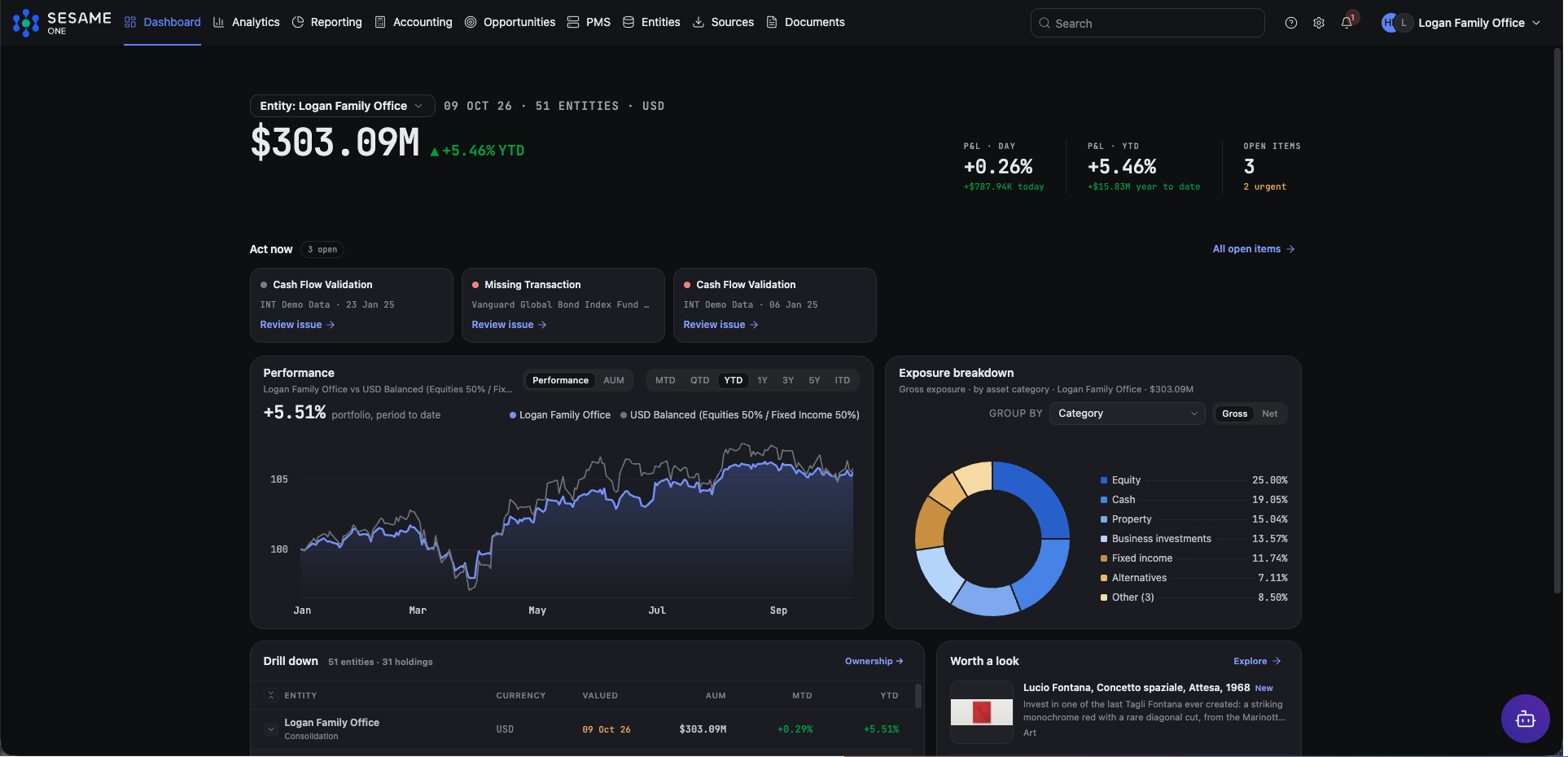This screenshot has width=1568, height=757.
Task: Select the QTD period
Action: point(699,380)
